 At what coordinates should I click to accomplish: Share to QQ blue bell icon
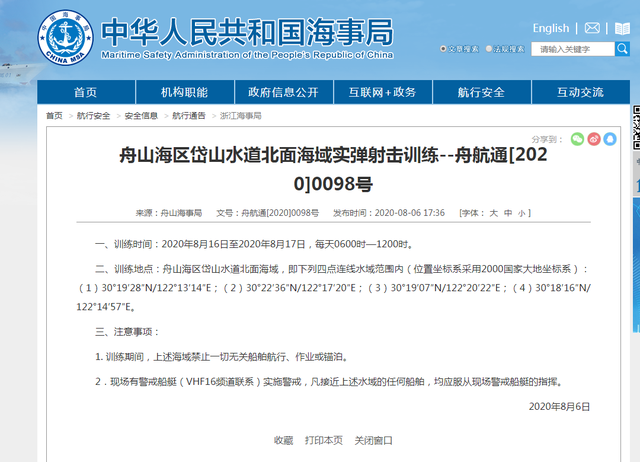click(610, 139)
